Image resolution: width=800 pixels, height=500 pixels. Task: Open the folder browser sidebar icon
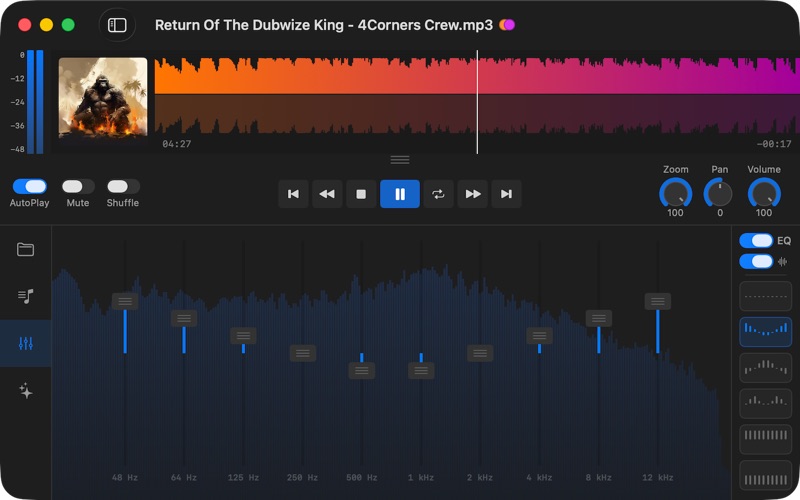[x=26, y=249]
